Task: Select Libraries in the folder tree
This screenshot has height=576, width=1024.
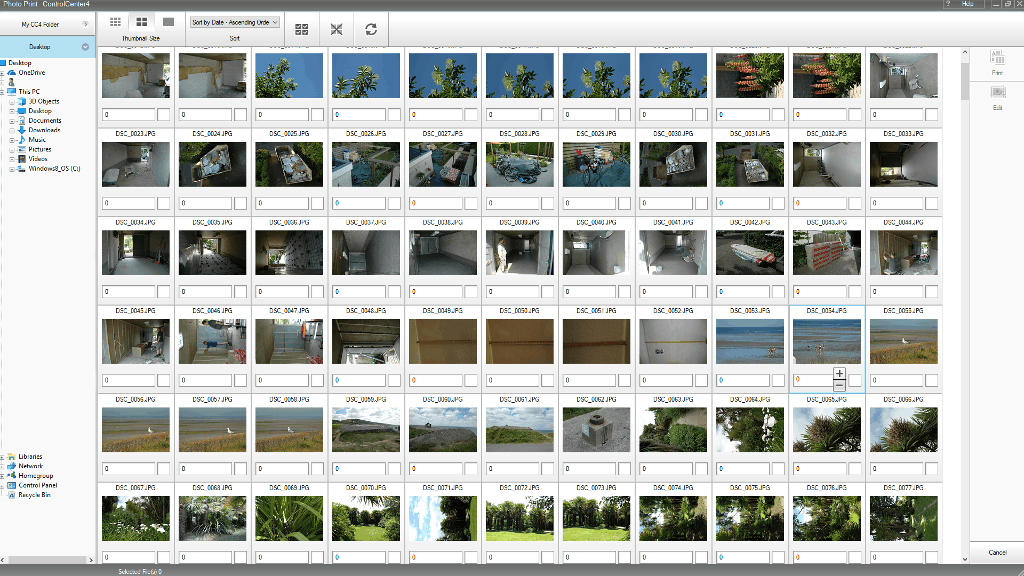Action: [x=30, y=456]
